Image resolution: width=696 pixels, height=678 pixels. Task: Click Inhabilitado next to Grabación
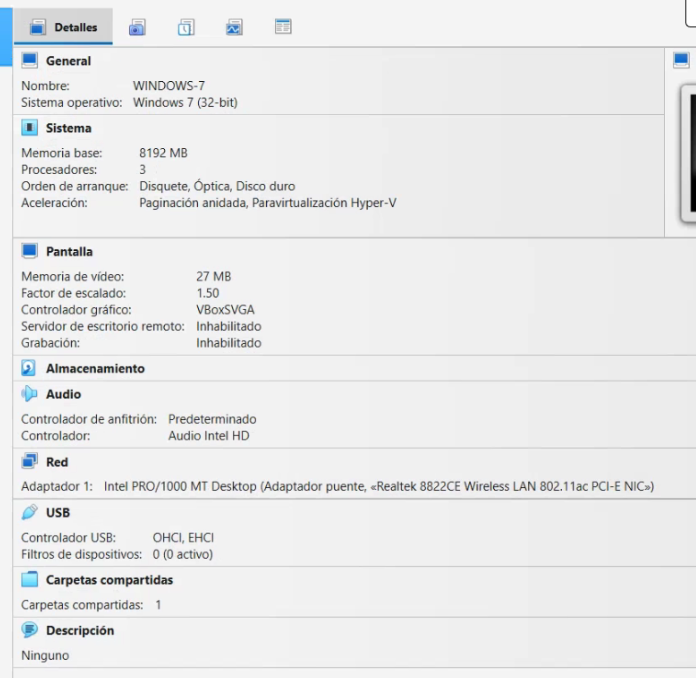coord(229,343)
